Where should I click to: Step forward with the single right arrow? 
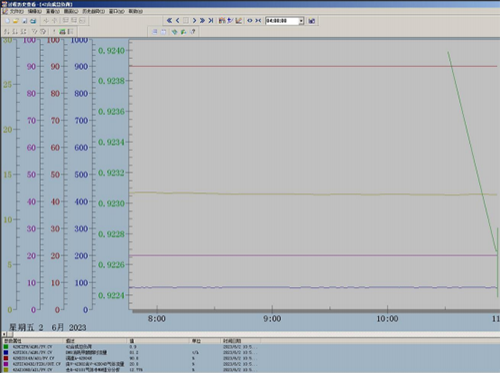pyautogui.click(x=194, y=21)
